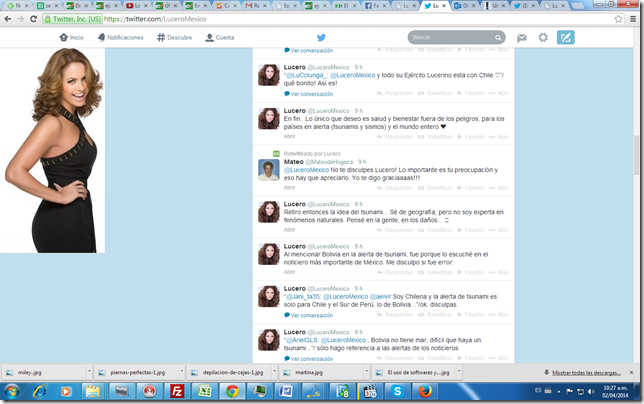
Task: Favorite the 'Retiro entonces la idea' tweet
Action: (x=471, y=230)
